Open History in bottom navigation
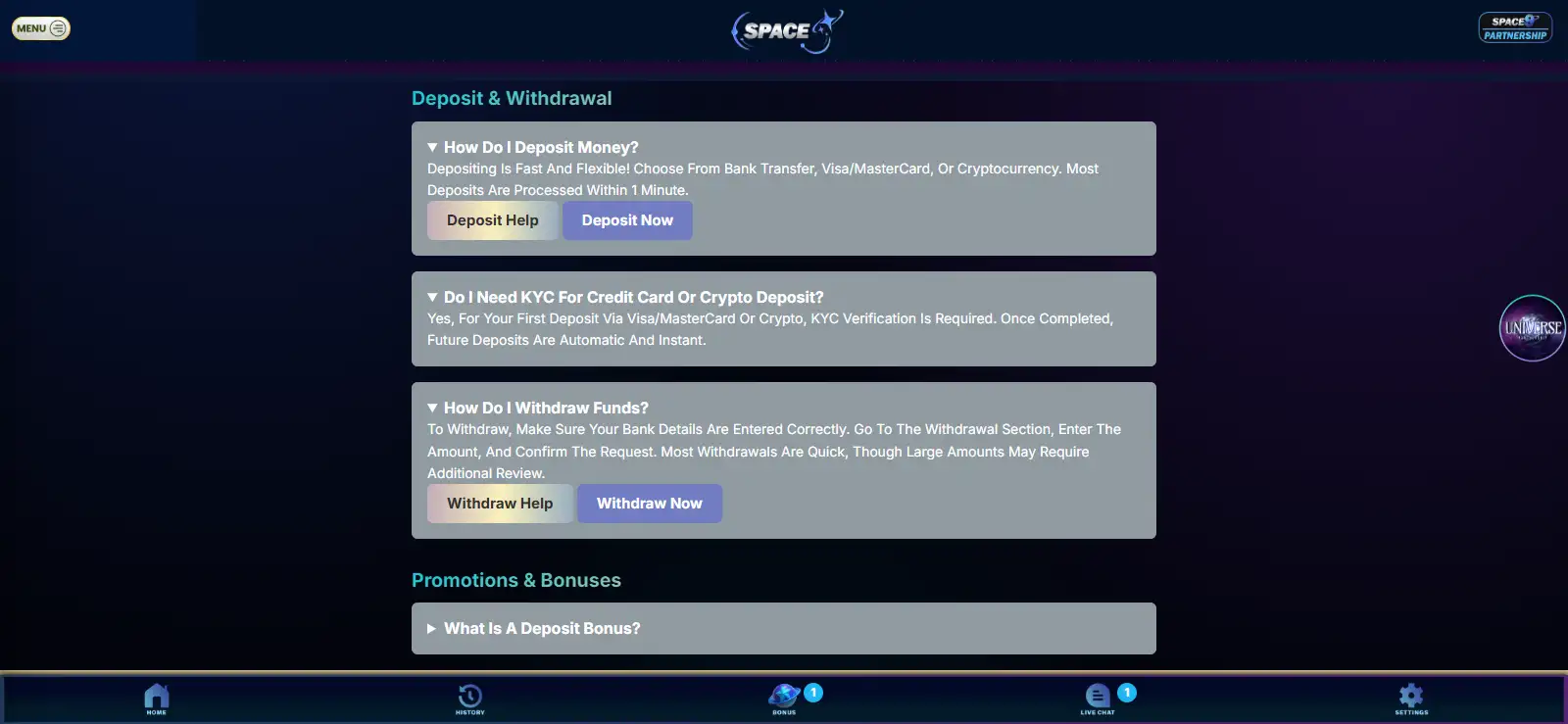 pyautogui.click(x=470, y=700)
